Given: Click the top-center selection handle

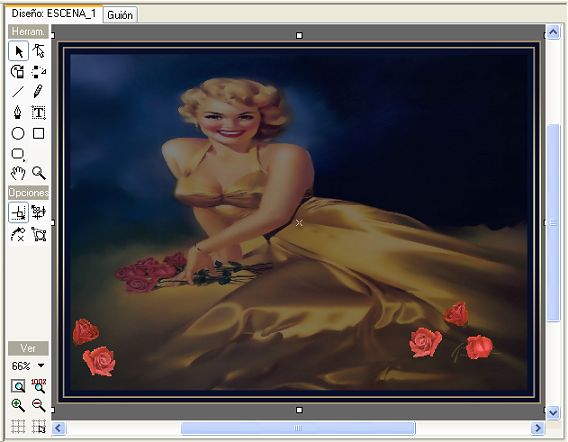Looking at the screenshot, I should click(x=299, y=36).
